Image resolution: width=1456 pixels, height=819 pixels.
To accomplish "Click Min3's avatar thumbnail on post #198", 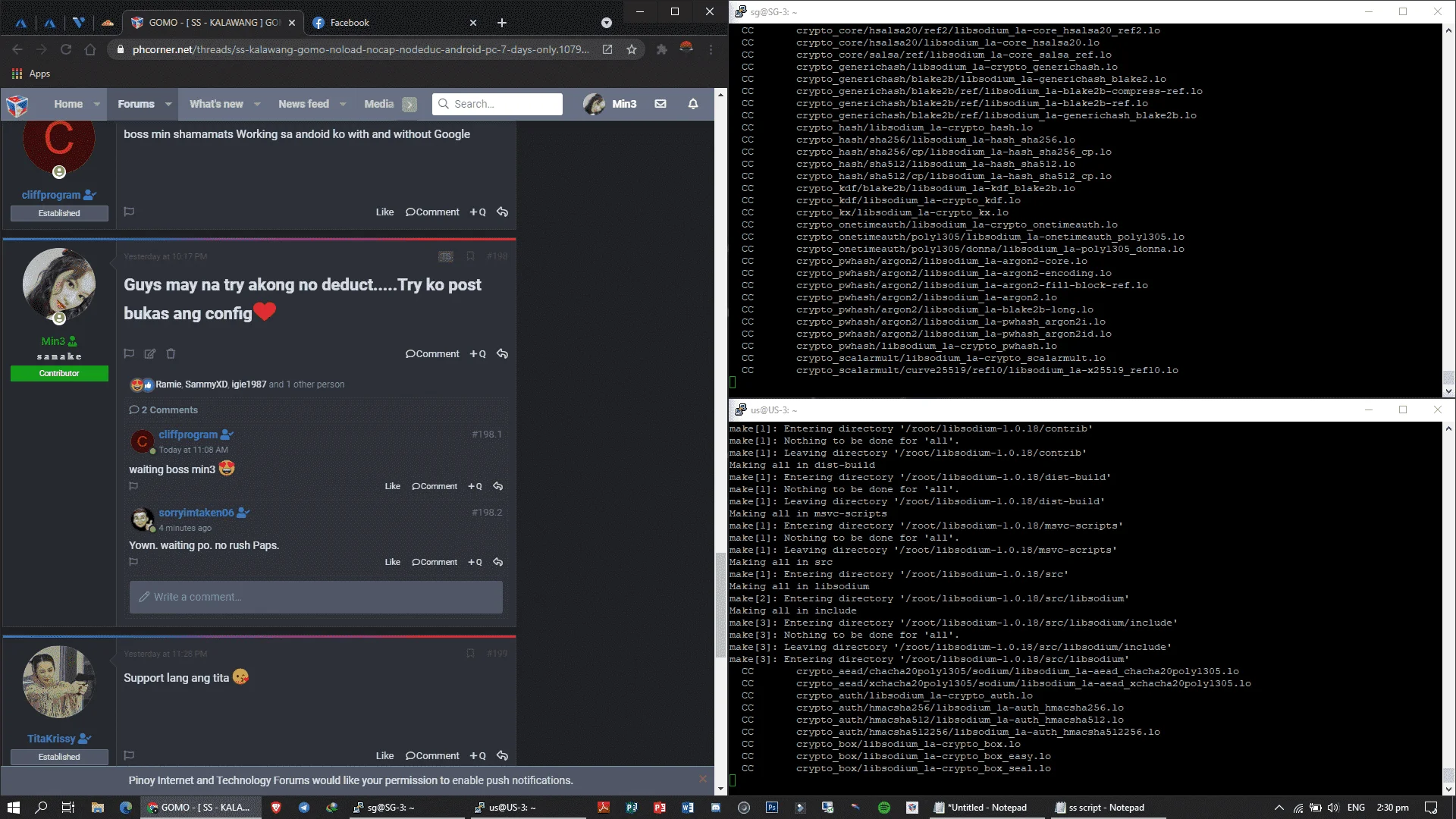I will point(59,284).
